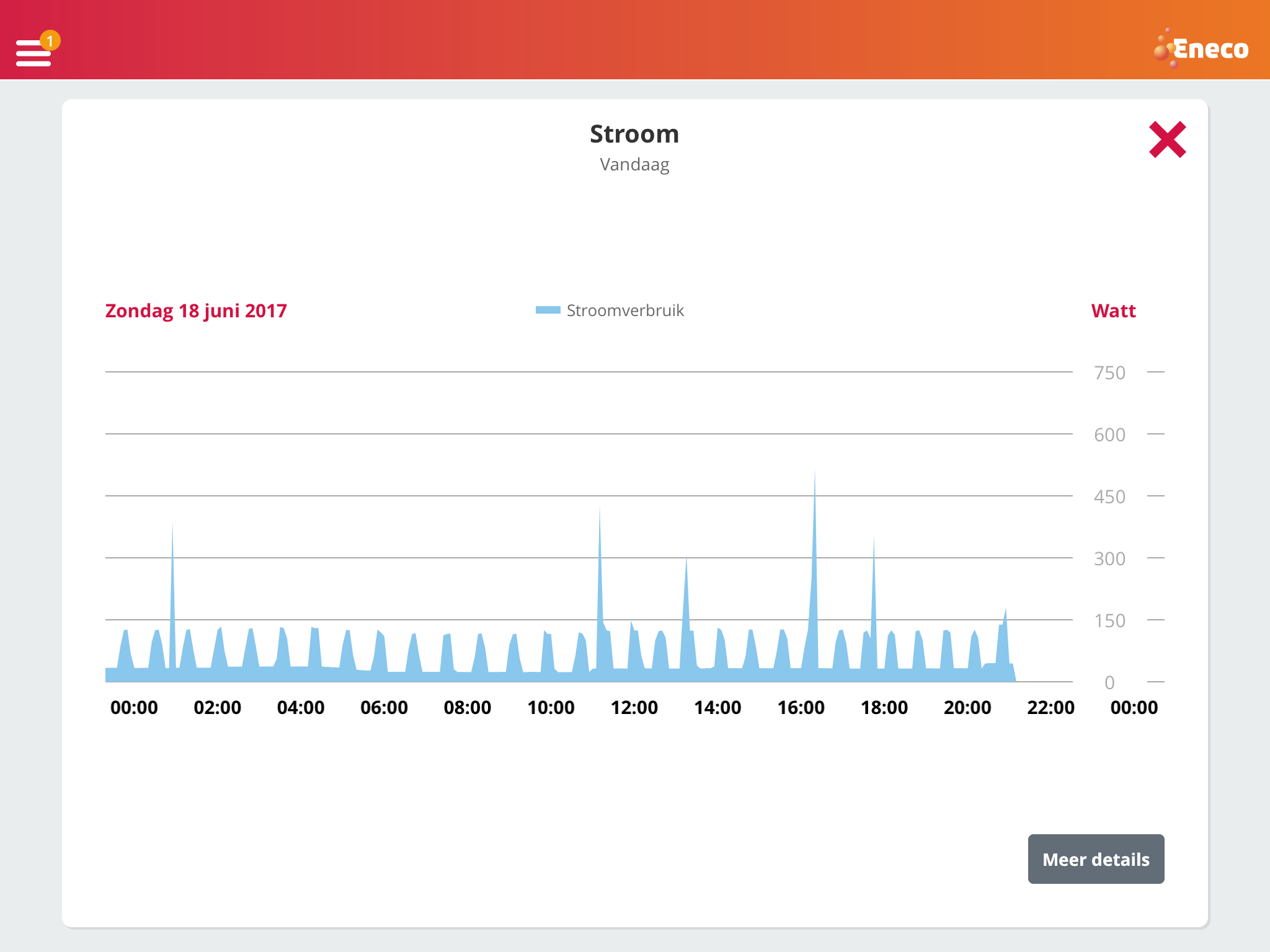Image resolution: width=1270 pixels, height=952 pixels.
Task: Click the 750 axis value
Action: [x=1109, y=372]
